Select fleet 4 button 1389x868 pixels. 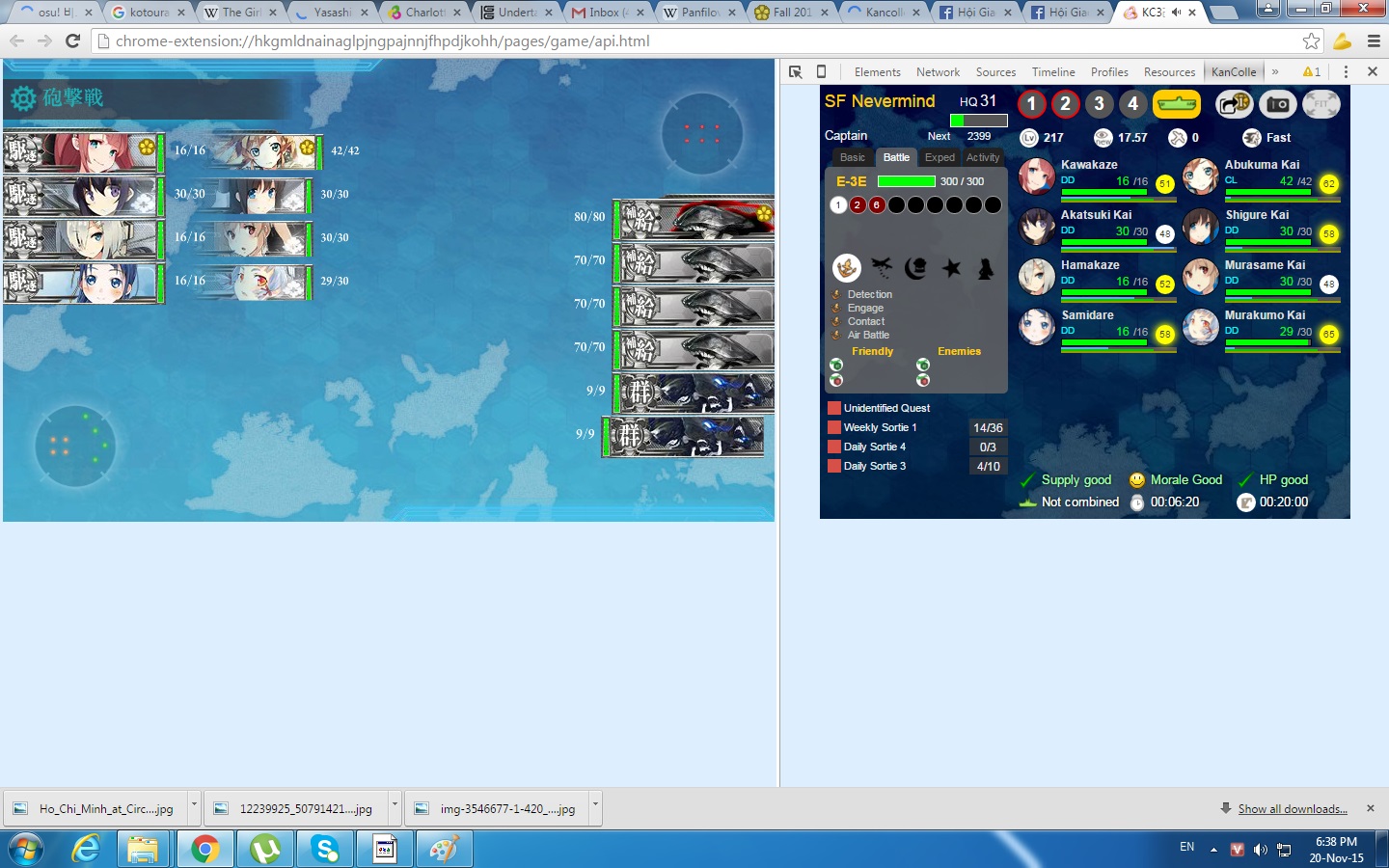1132,104
